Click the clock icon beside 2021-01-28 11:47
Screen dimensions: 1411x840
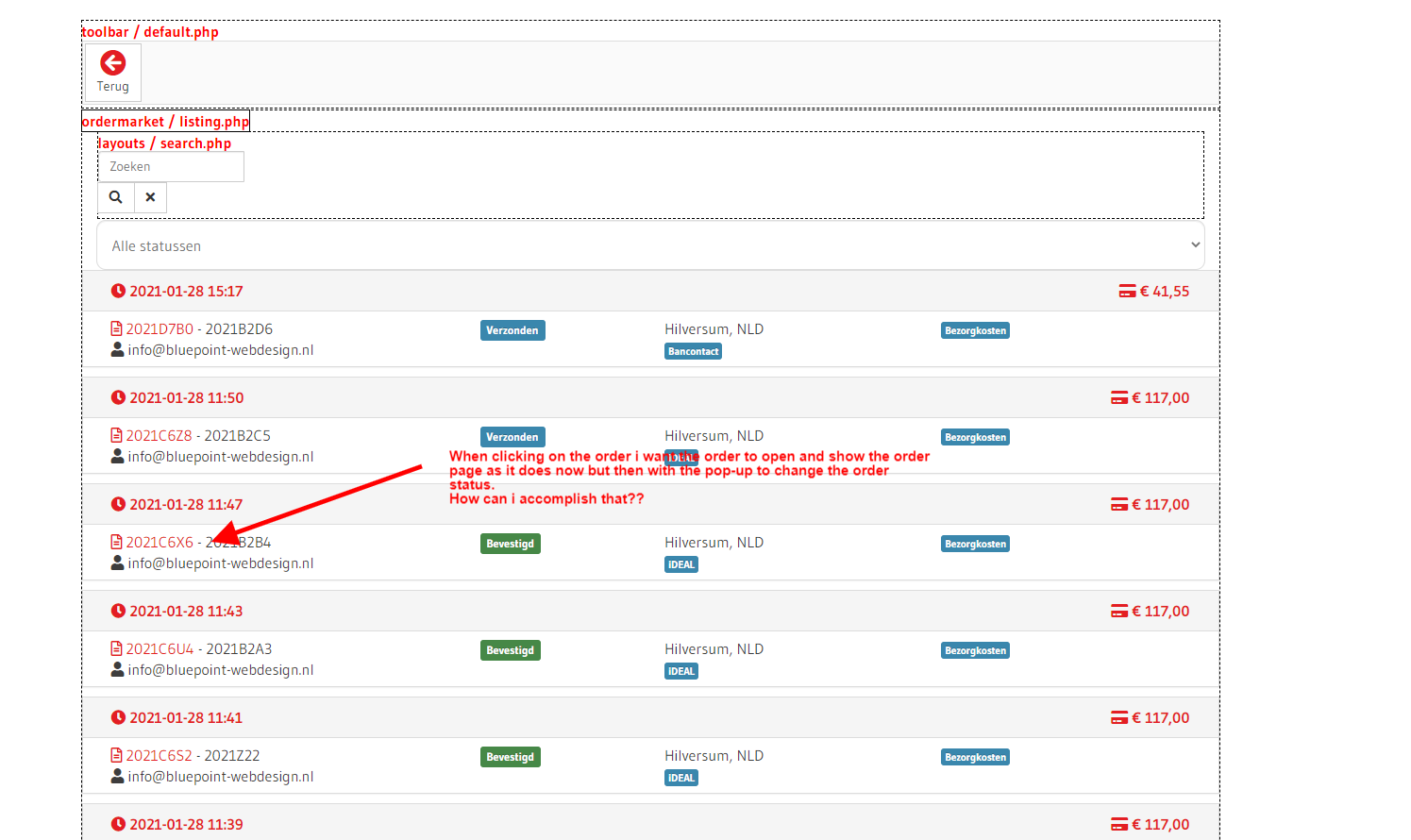click(x=118, y=504)
